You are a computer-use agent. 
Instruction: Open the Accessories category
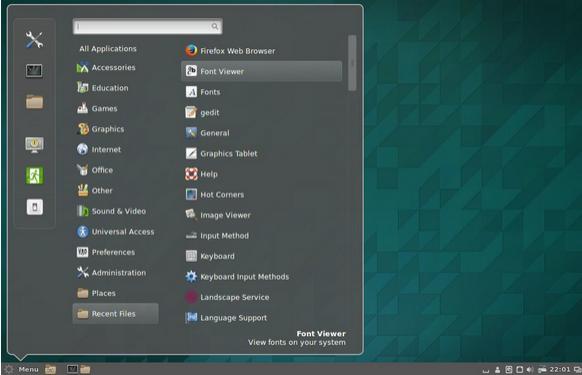(116, 68)
